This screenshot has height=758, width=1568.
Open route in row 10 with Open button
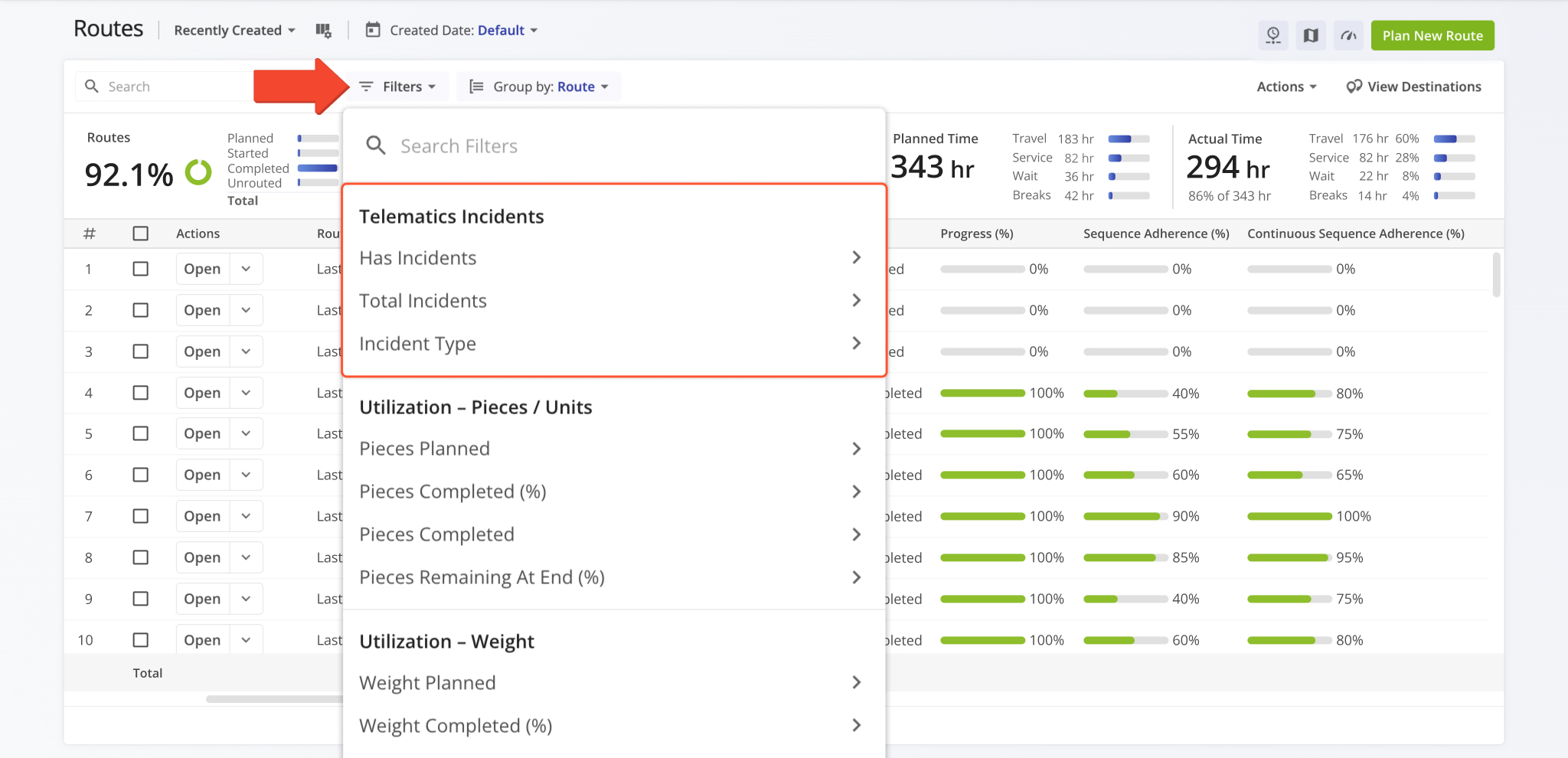click(202, 640)
